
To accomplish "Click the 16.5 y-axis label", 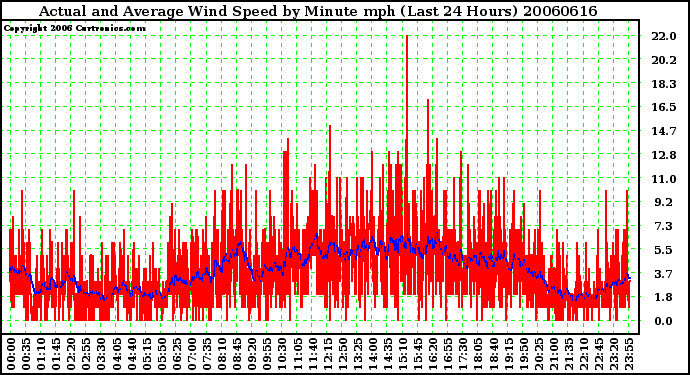I will click(664, 107).
